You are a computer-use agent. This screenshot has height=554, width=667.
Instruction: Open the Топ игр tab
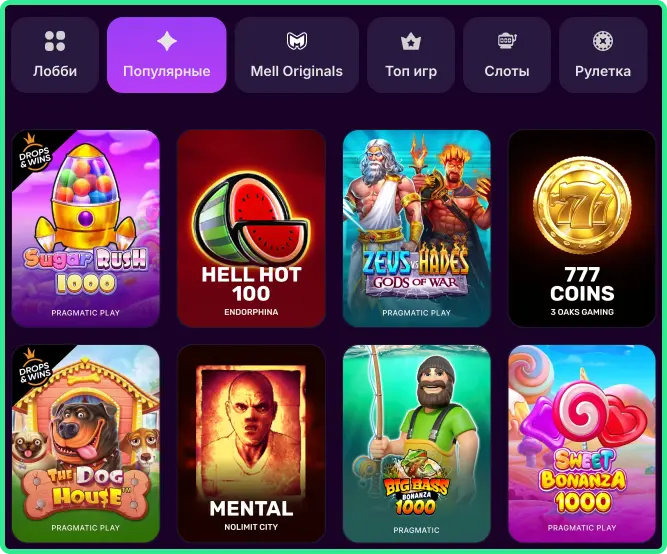pyautogui.click(x=410, y=55)
